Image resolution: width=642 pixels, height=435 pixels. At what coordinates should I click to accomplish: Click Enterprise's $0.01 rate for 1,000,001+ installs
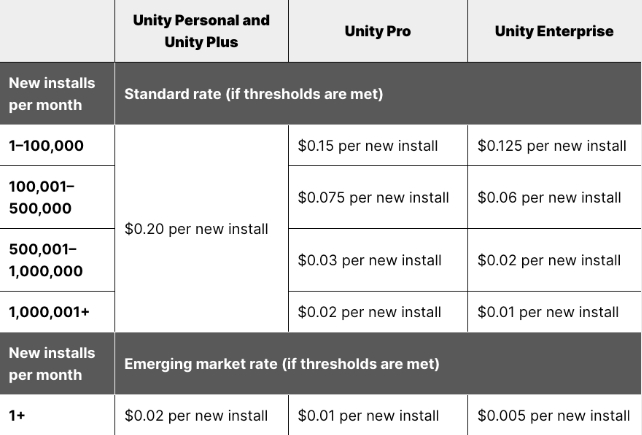tap(548, 312)
